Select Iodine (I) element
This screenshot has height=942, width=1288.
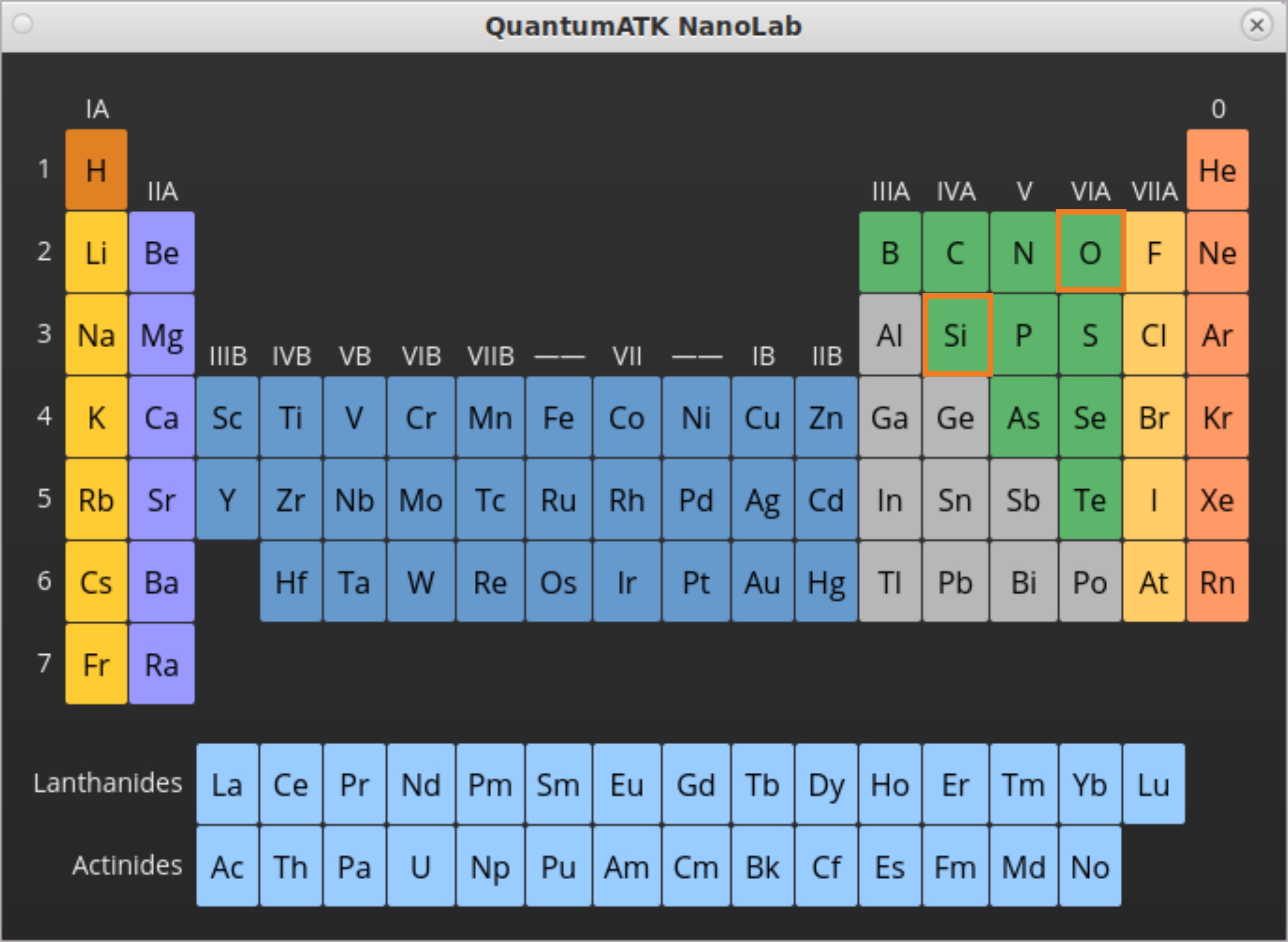pyautogui.click(x=1154, y=499)
